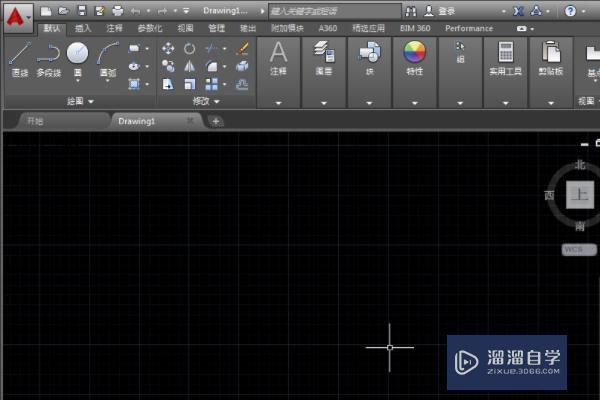
Task: Toggle ribbon minimize button after Performance tab
Action: [x=522, y=29]
